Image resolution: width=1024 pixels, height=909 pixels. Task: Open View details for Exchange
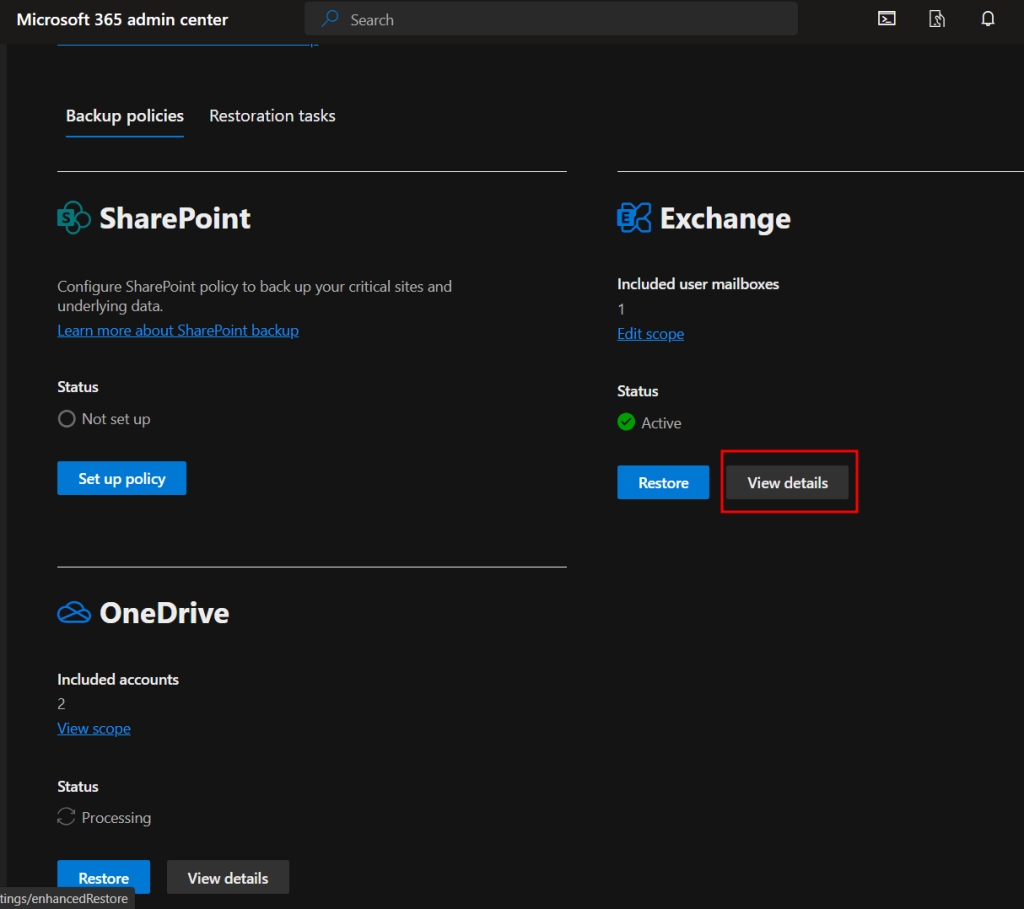pos(787,482)
